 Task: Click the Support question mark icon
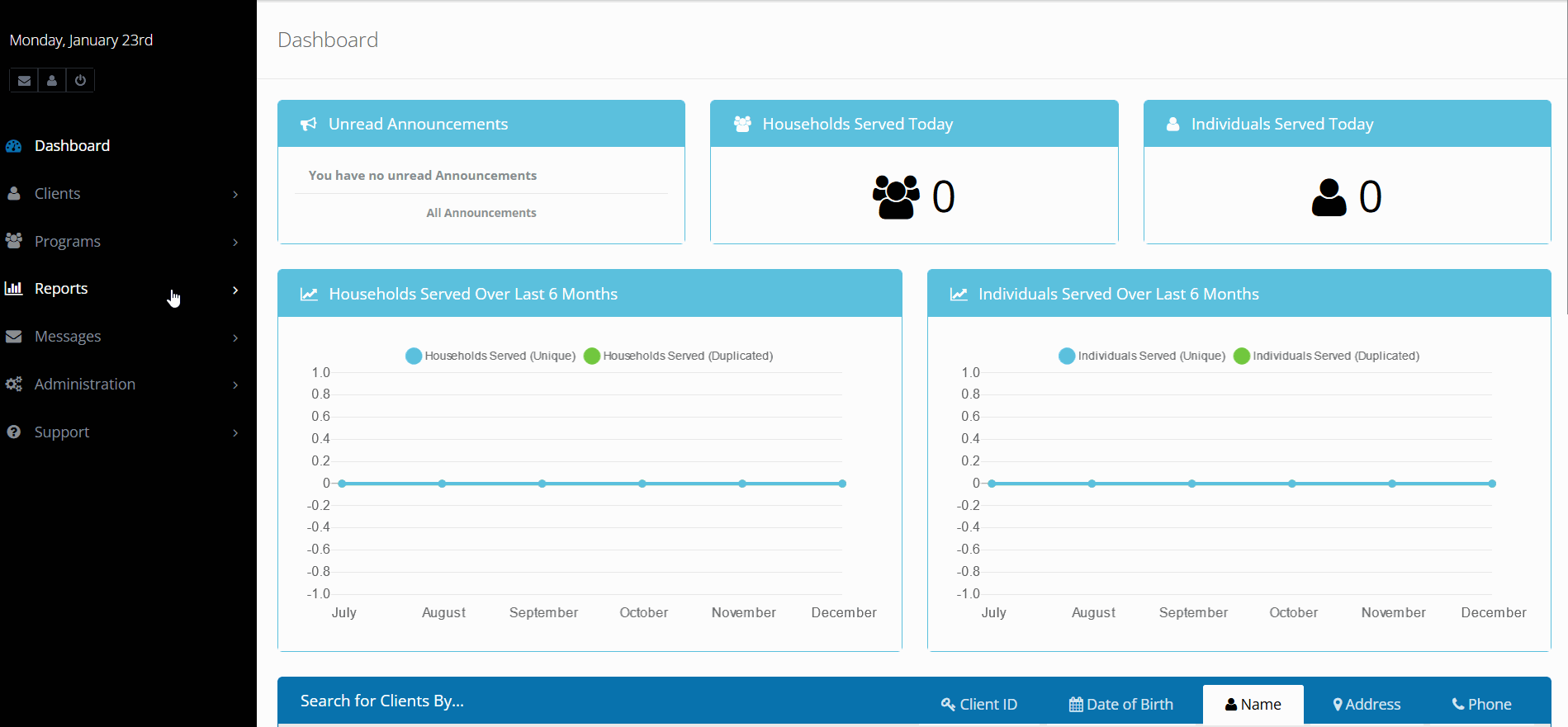14,432
